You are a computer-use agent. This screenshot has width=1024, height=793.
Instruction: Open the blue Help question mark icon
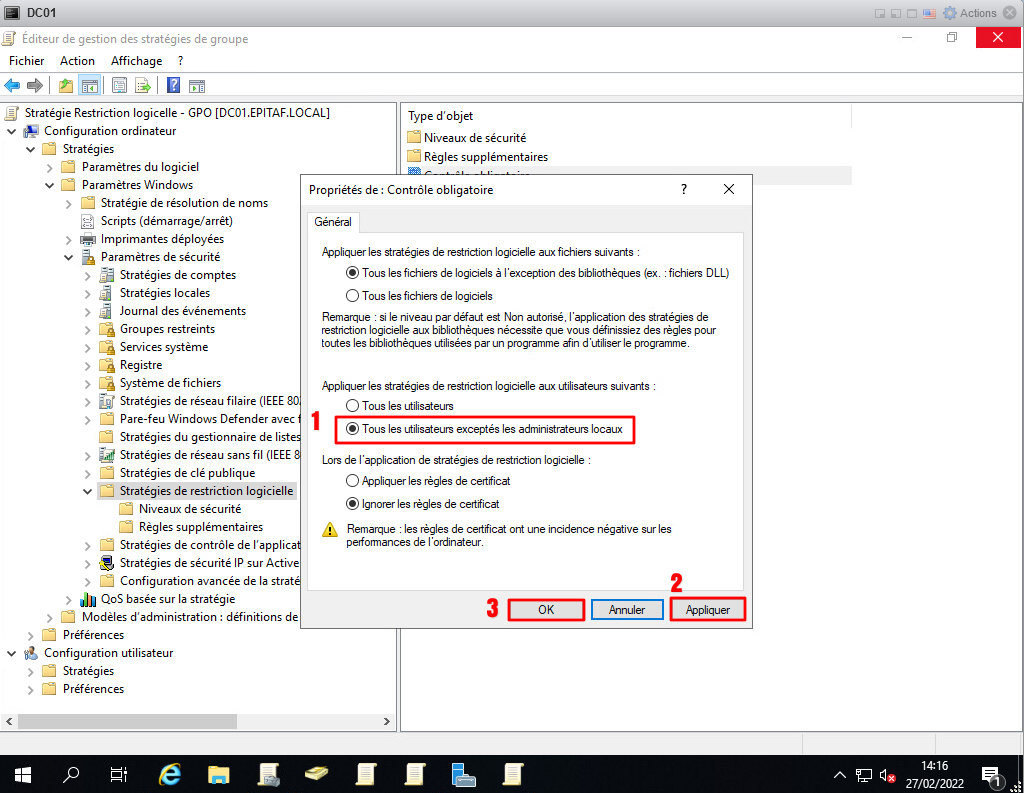[x=173, y=85]
